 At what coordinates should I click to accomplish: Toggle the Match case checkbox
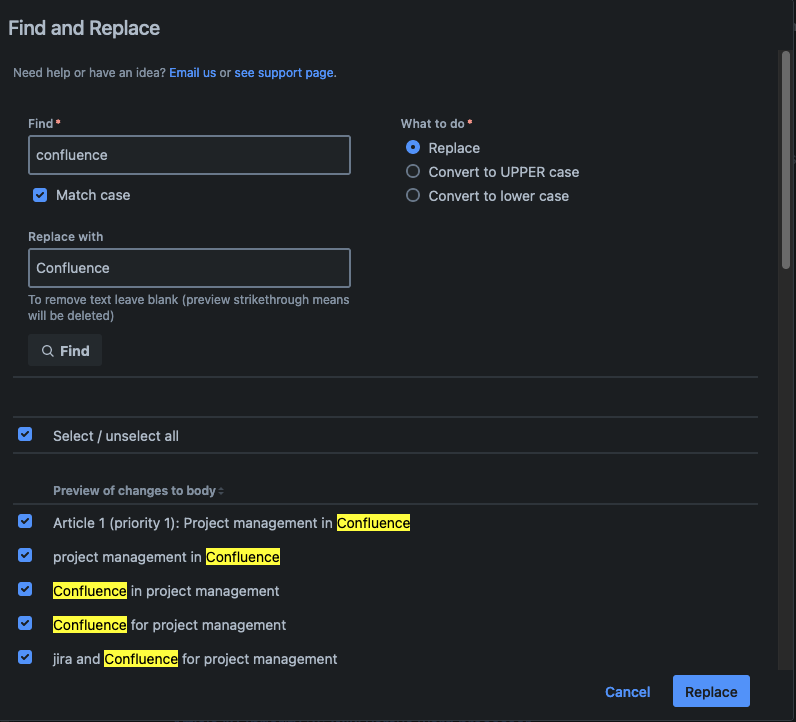click(x=40, y=195)
